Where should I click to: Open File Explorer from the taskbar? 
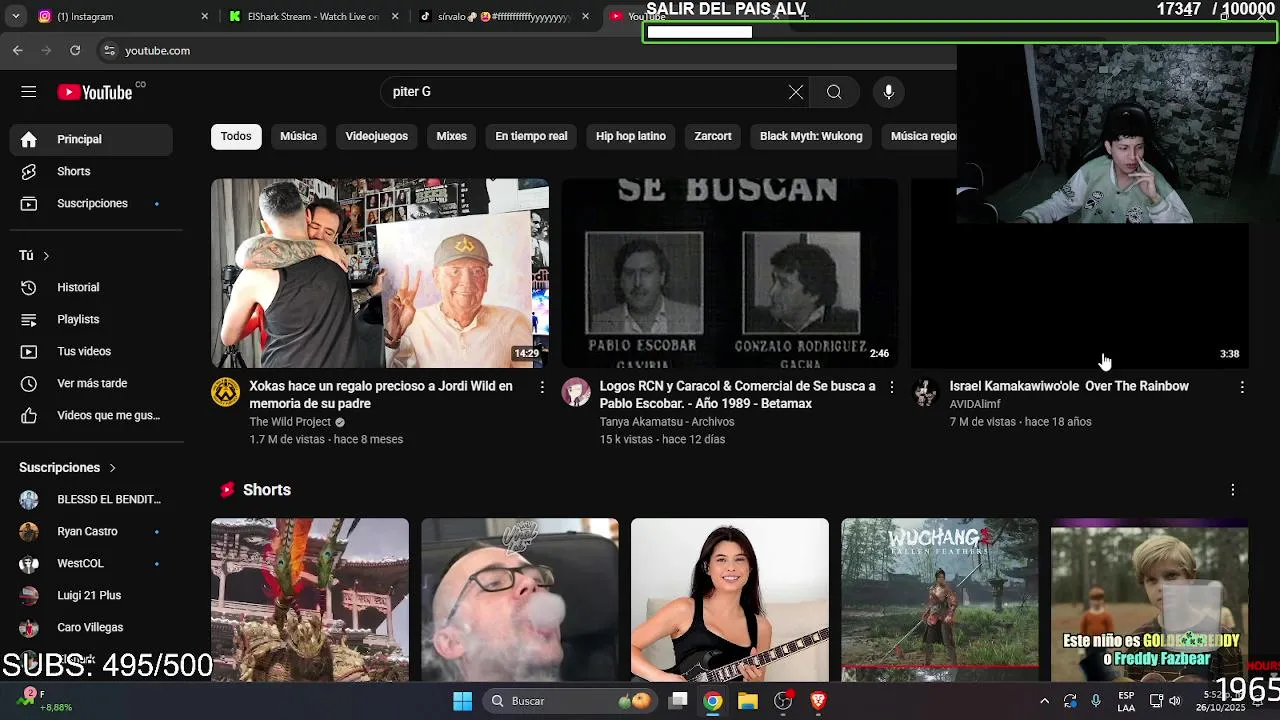pyautogui.click(x=747, y=701)
